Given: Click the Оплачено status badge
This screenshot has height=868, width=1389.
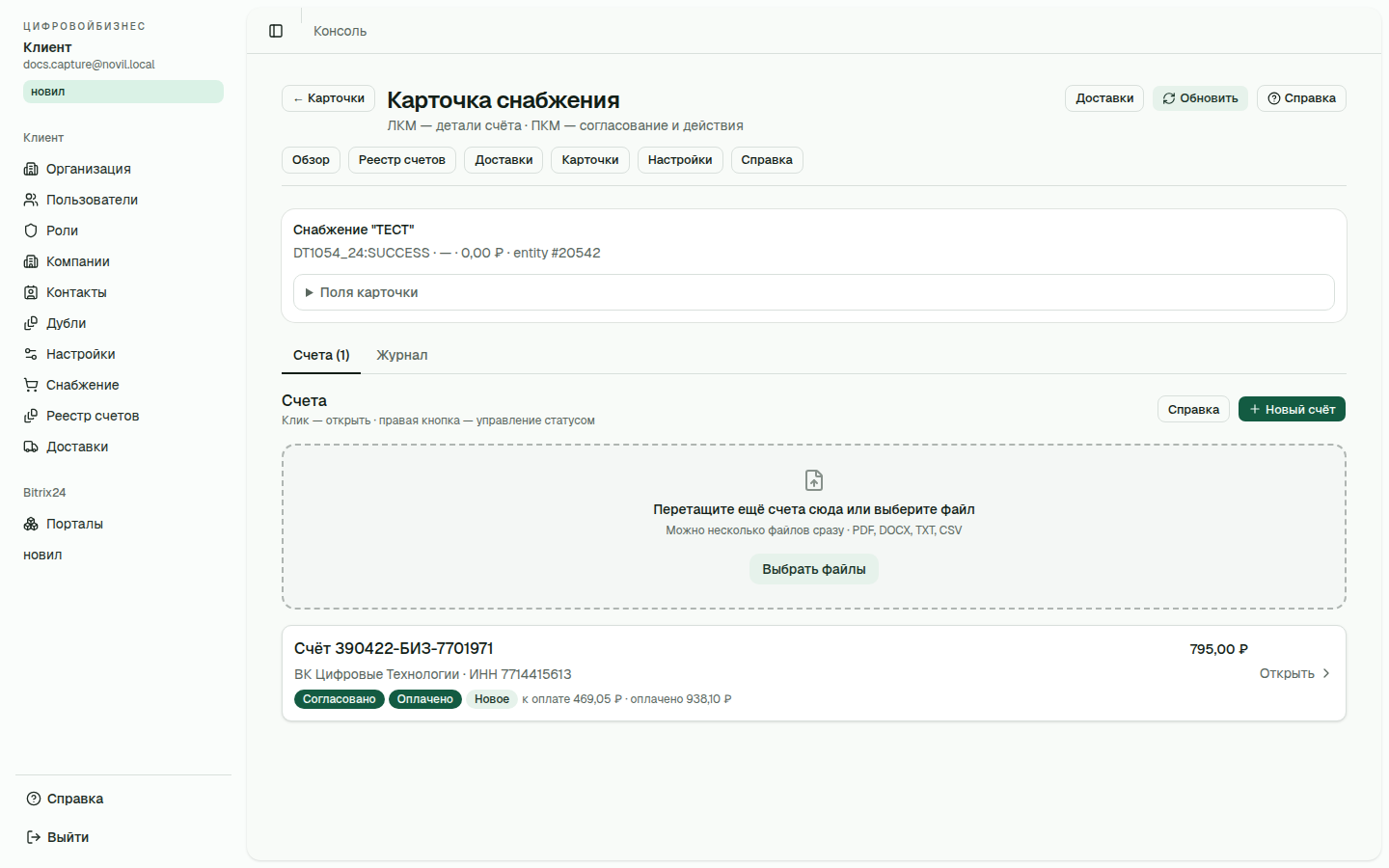Looking at the screenshot, I should coord(425,699).
